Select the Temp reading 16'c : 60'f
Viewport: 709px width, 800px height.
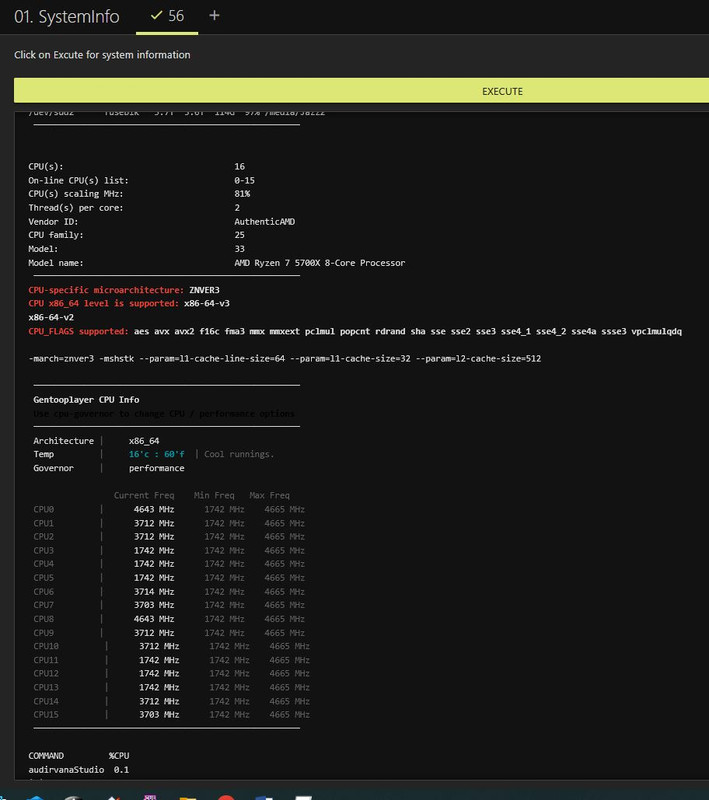coord(156,454)
